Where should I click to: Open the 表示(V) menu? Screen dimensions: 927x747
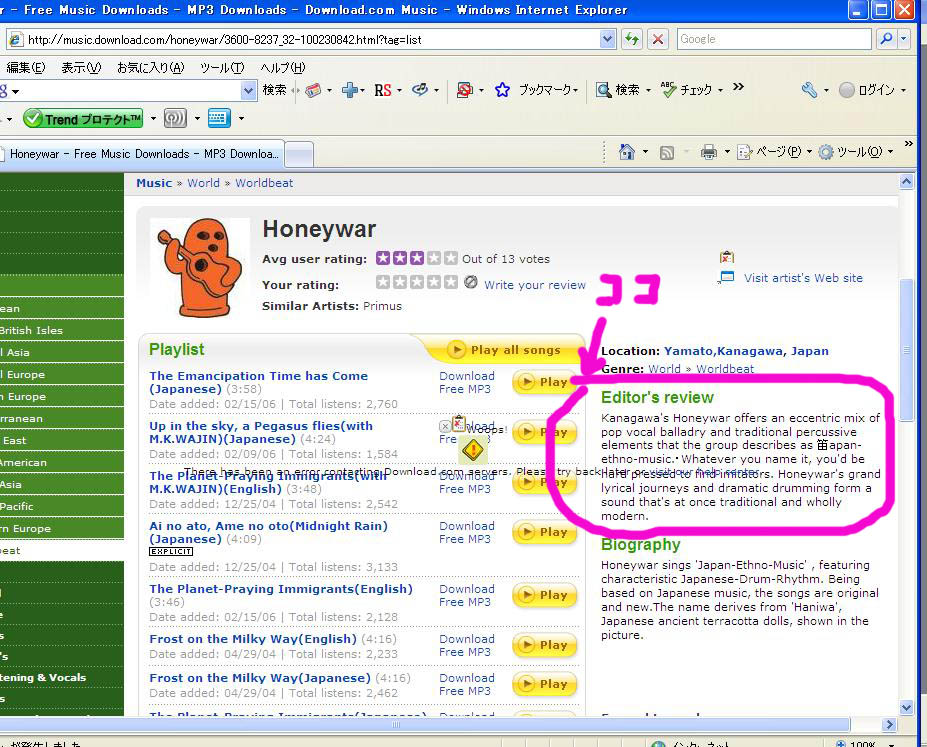[x=81, y=67]
